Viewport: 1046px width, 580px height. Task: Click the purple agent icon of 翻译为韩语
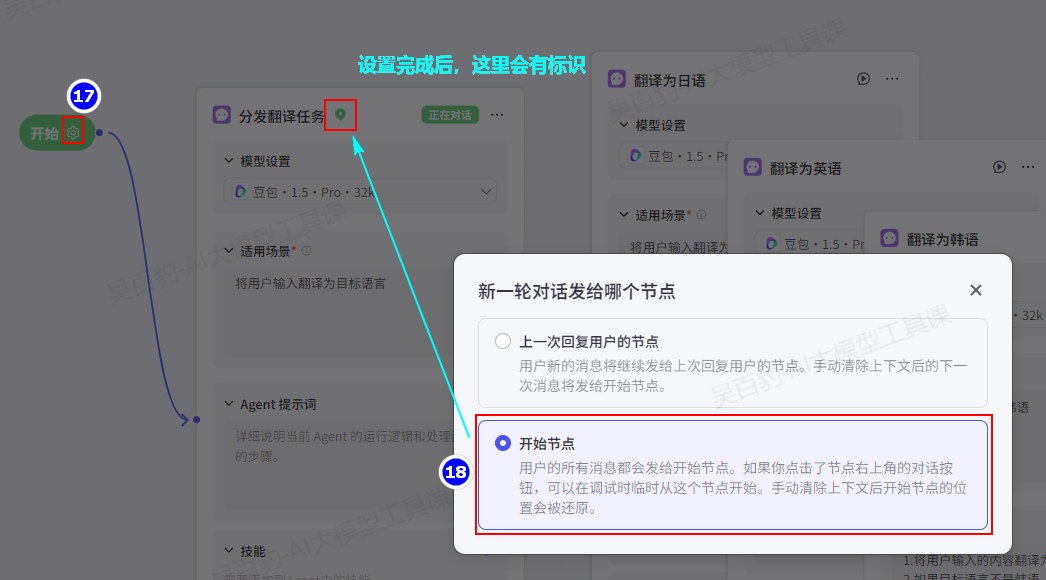(x=889, y=238)
